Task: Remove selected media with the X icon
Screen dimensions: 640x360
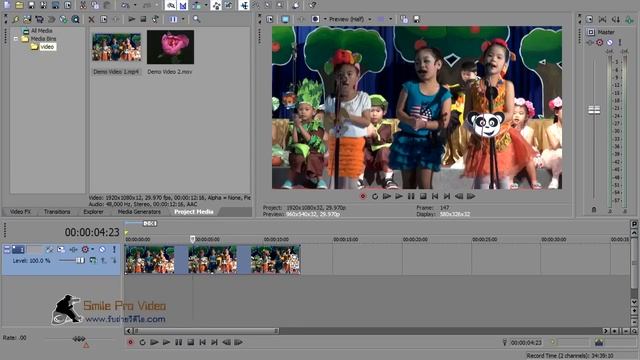Action: coord(91,19)
